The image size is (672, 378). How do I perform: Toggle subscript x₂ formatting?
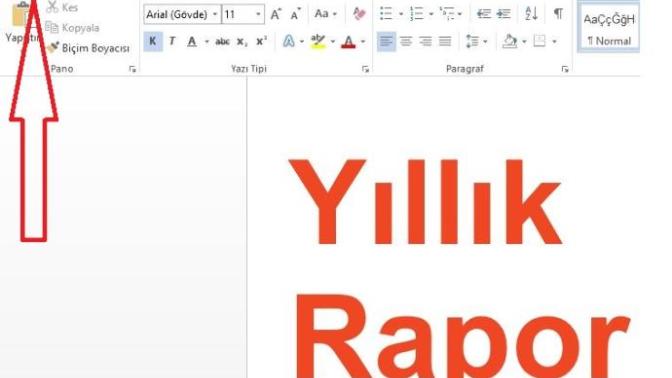[x=242, y=41]
